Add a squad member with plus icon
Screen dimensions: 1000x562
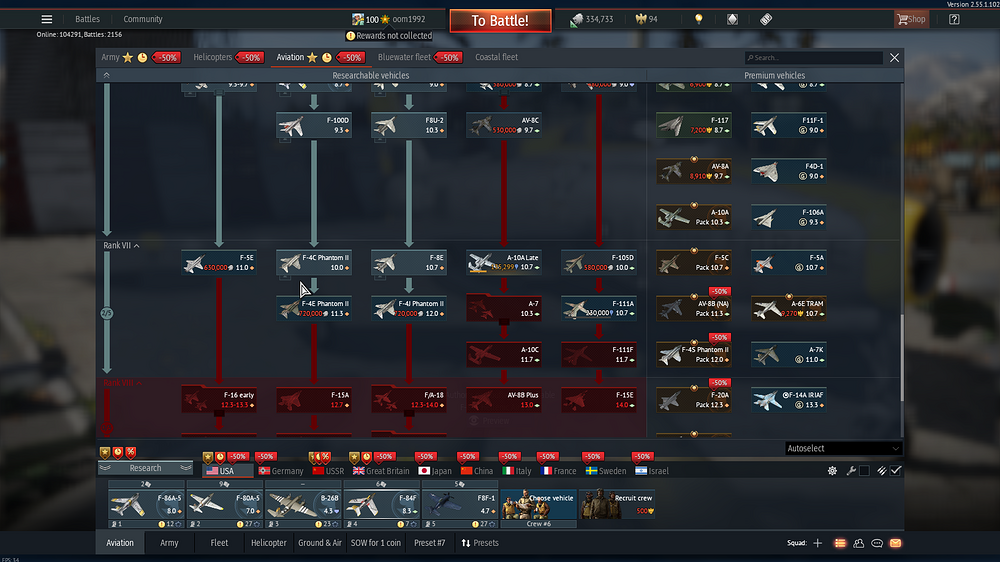click(x=818, y=543)
